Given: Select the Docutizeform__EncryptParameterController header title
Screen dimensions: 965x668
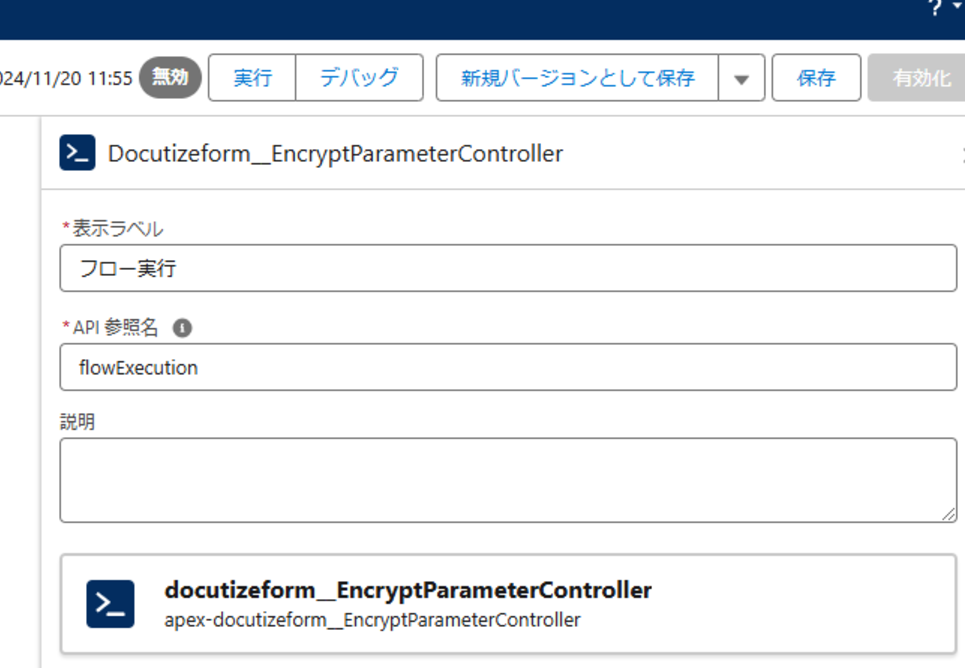Looking at the screenshot, I should (x=335, y=154).
